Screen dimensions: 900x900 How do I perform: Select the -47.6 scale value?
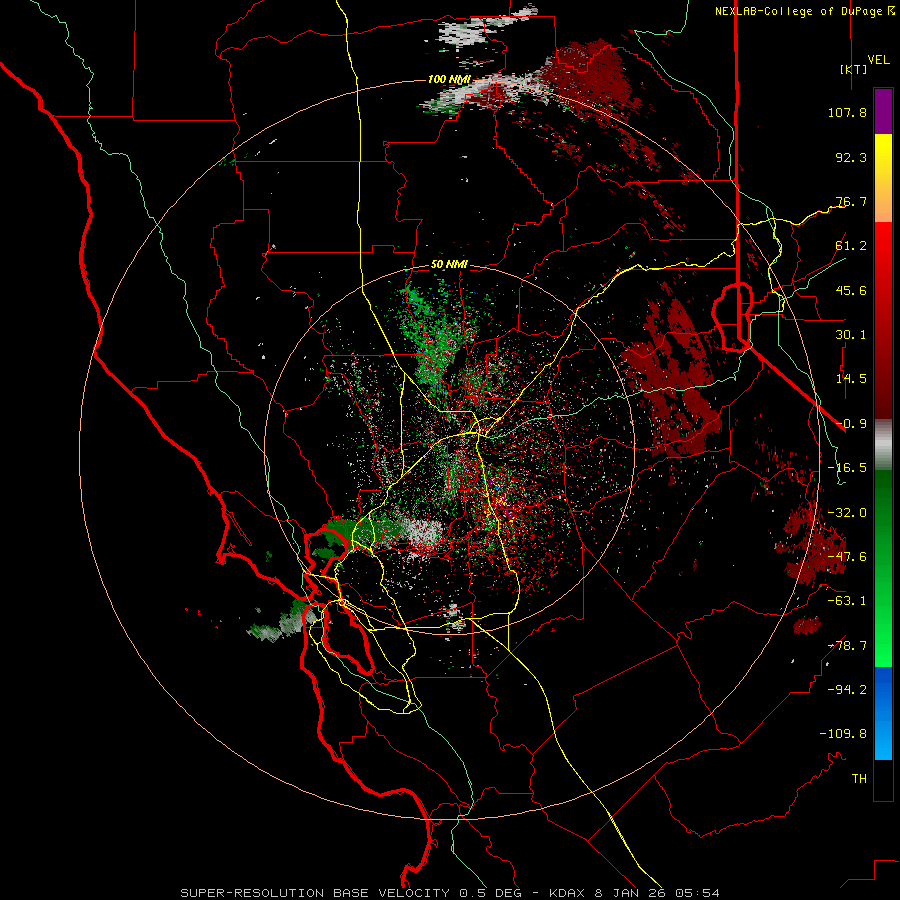pos(847,557)
